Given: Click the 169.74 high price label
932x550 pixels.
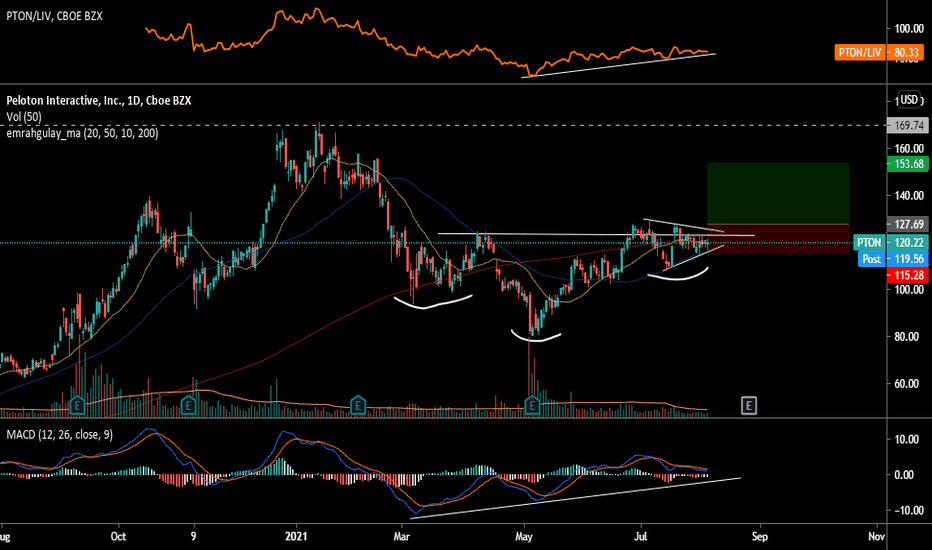Looking at the screenshot, I should tap(907, 125).
